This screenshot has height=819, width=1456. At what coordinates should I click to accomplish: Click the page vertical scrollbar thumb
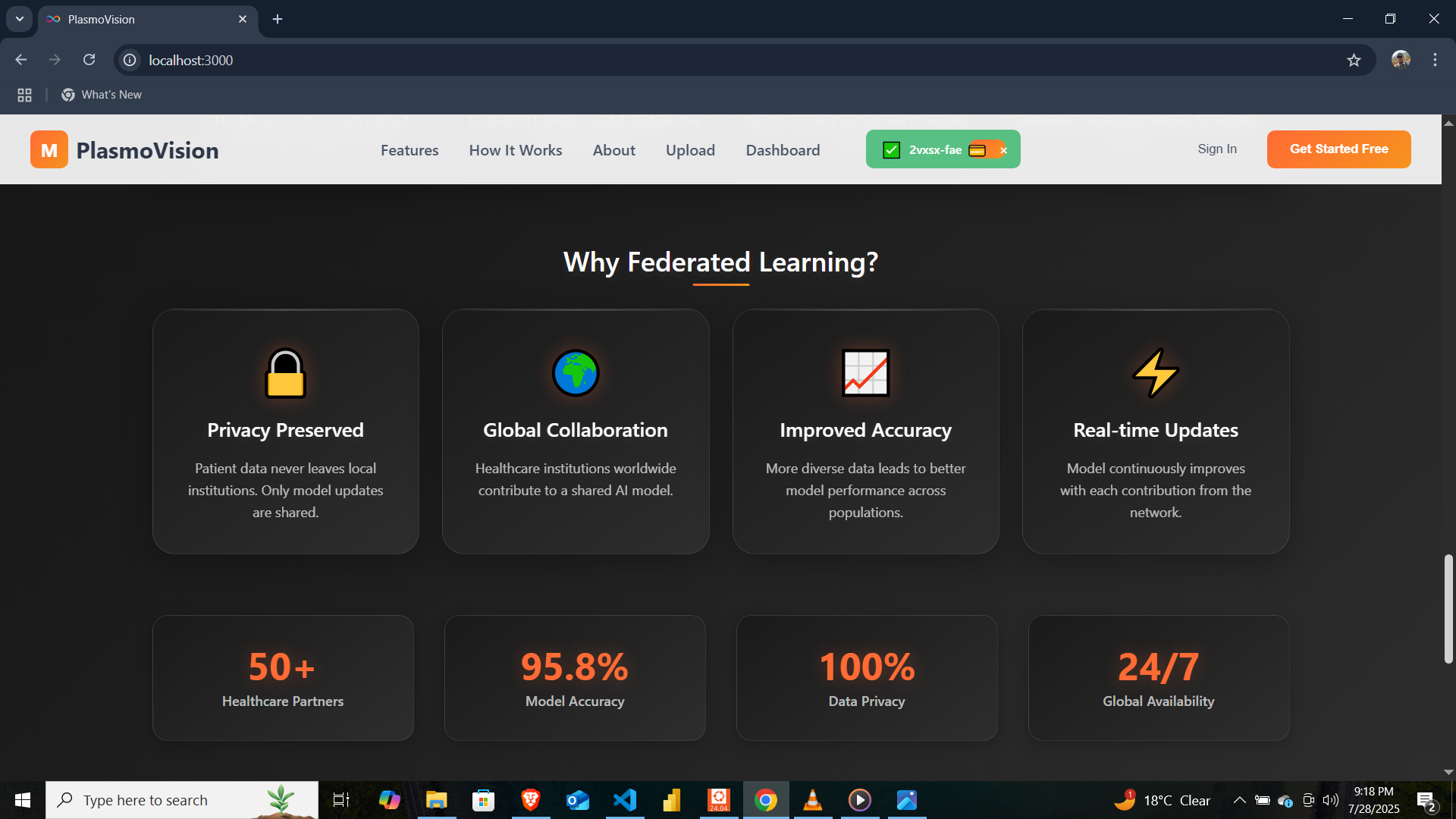(1448, 609)
